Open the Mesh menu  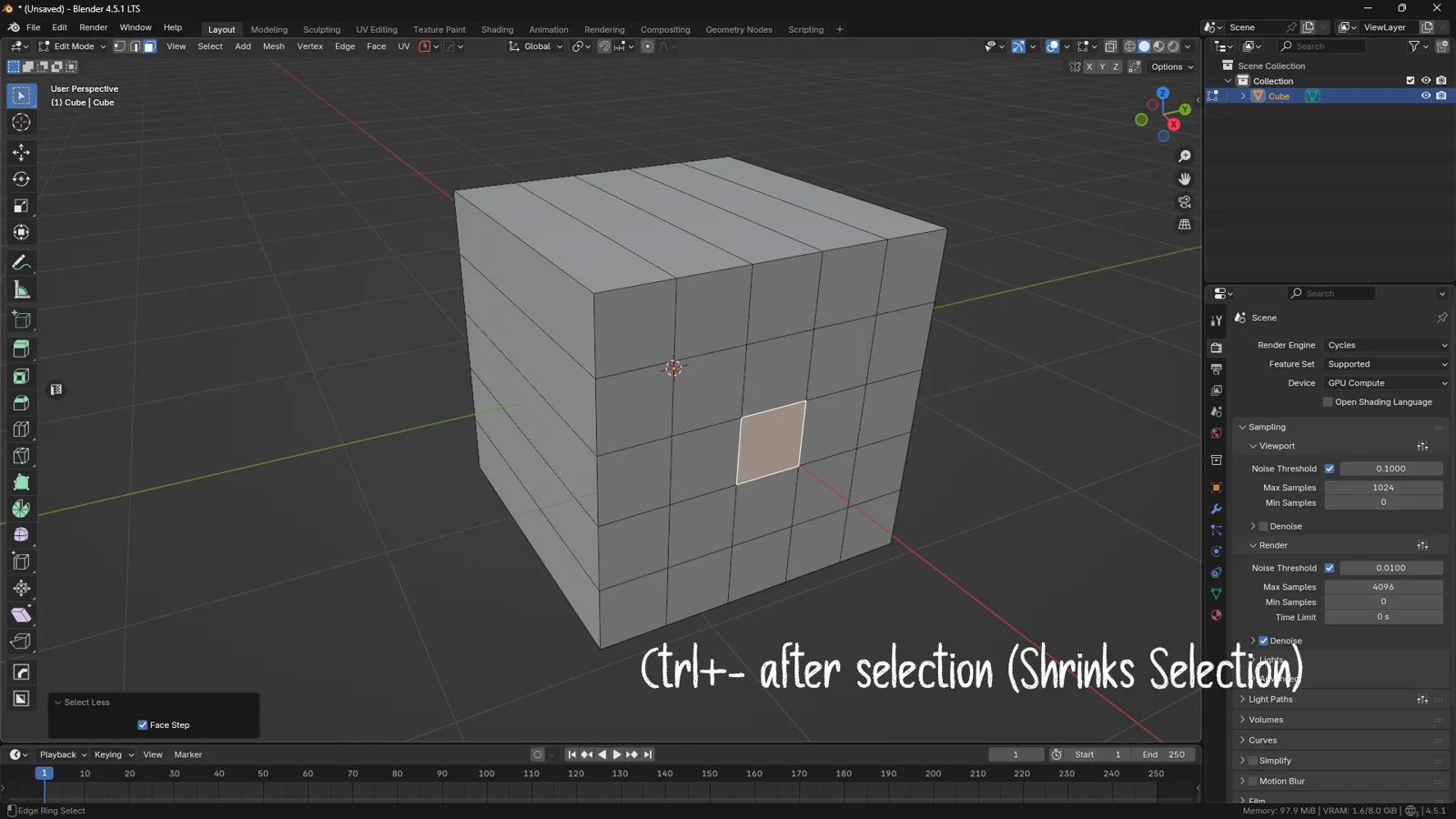coord(273,46)
